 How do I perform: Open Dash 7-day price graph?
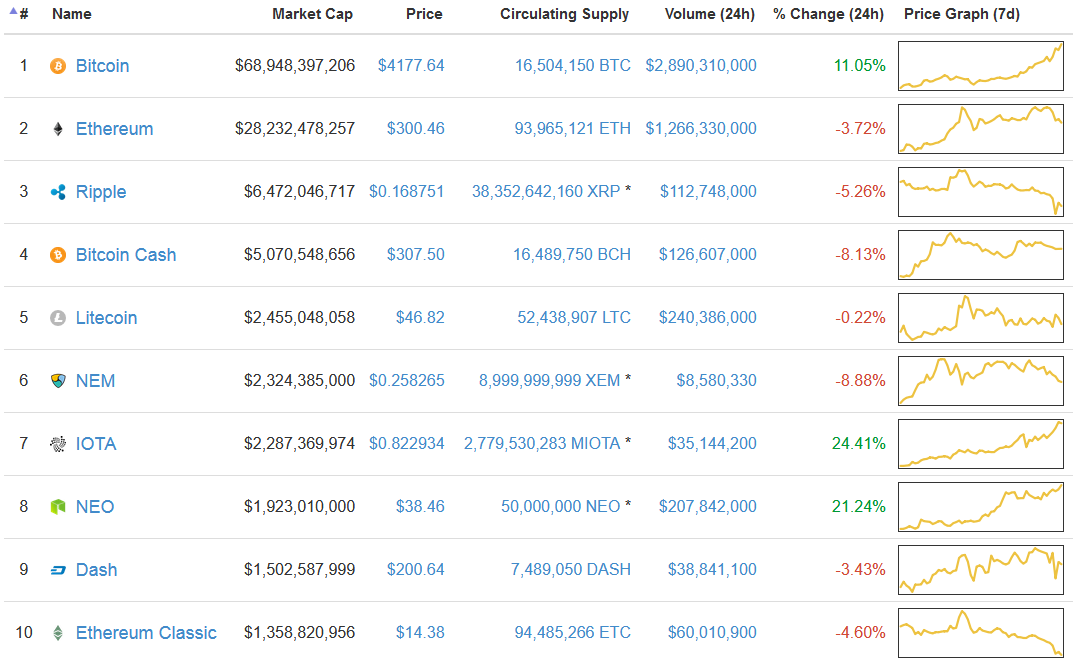tap(981, 570)
